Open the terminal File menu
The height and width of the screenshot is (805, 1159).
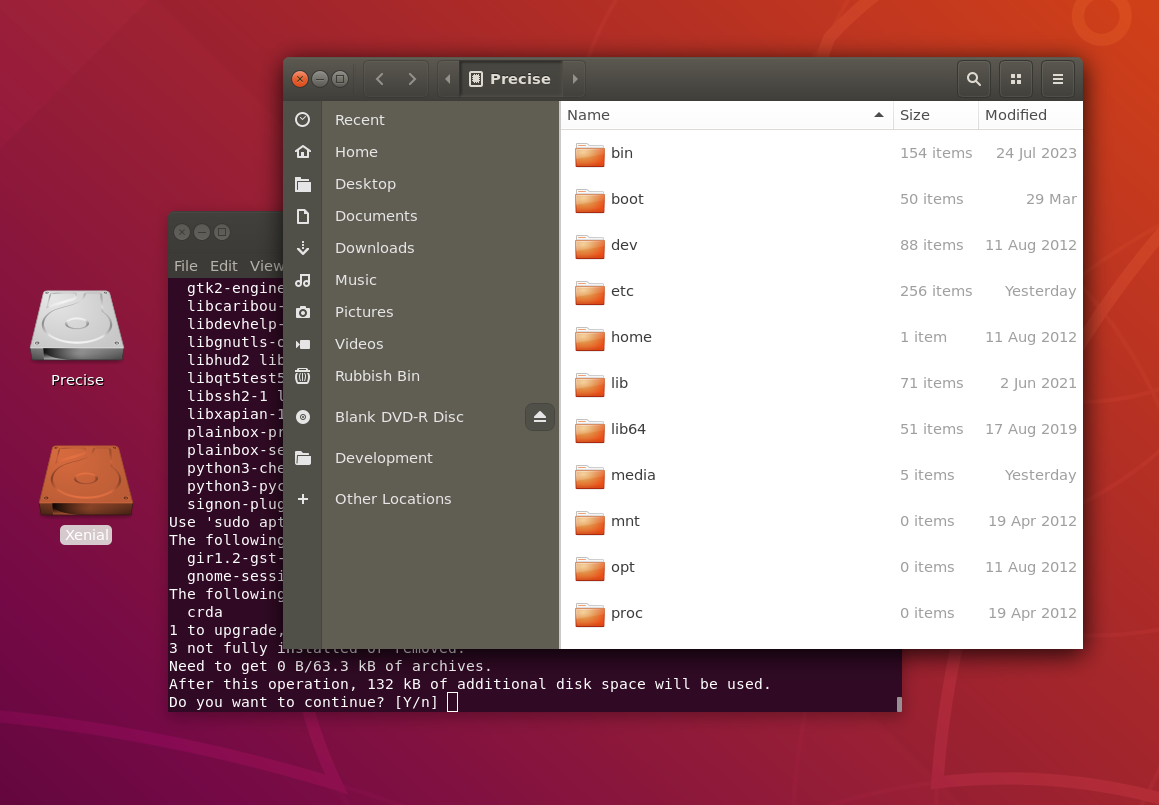pyautogui.click(x=185, y=266)
